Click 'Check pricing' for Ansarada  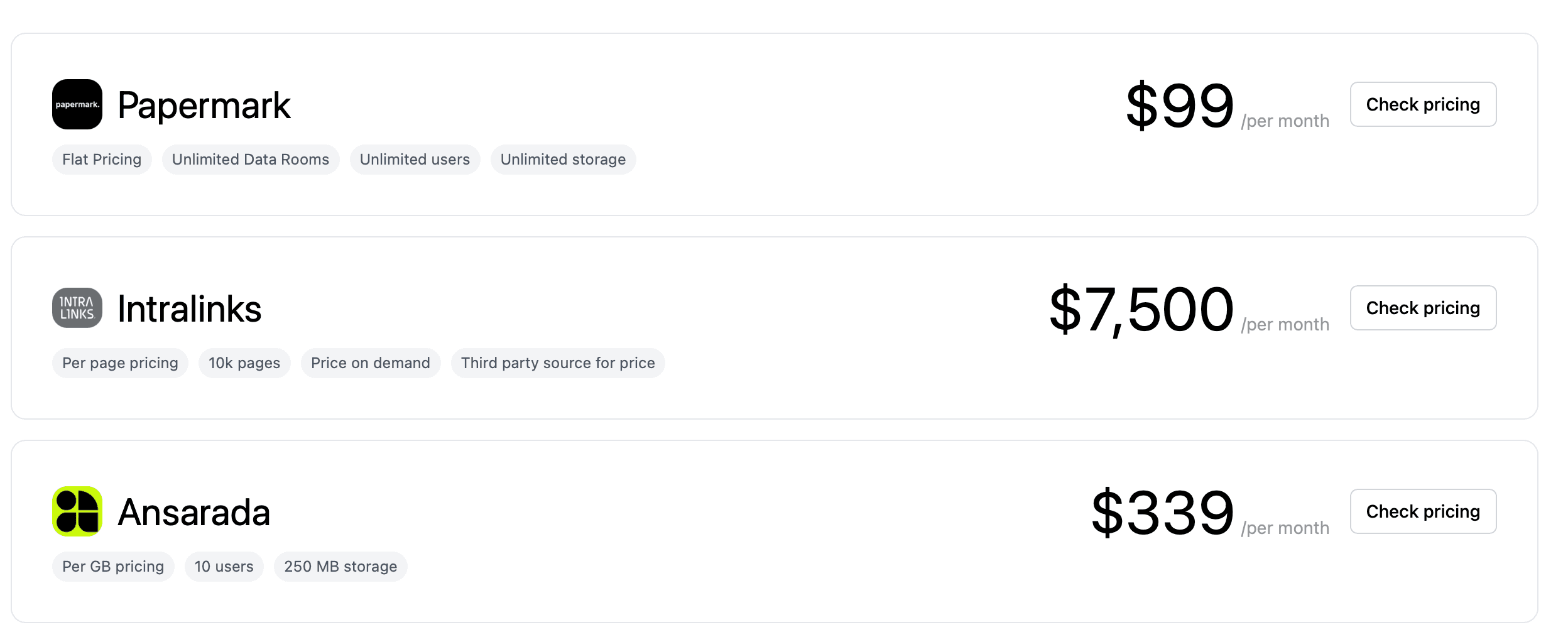click(x=1422, y=511)
